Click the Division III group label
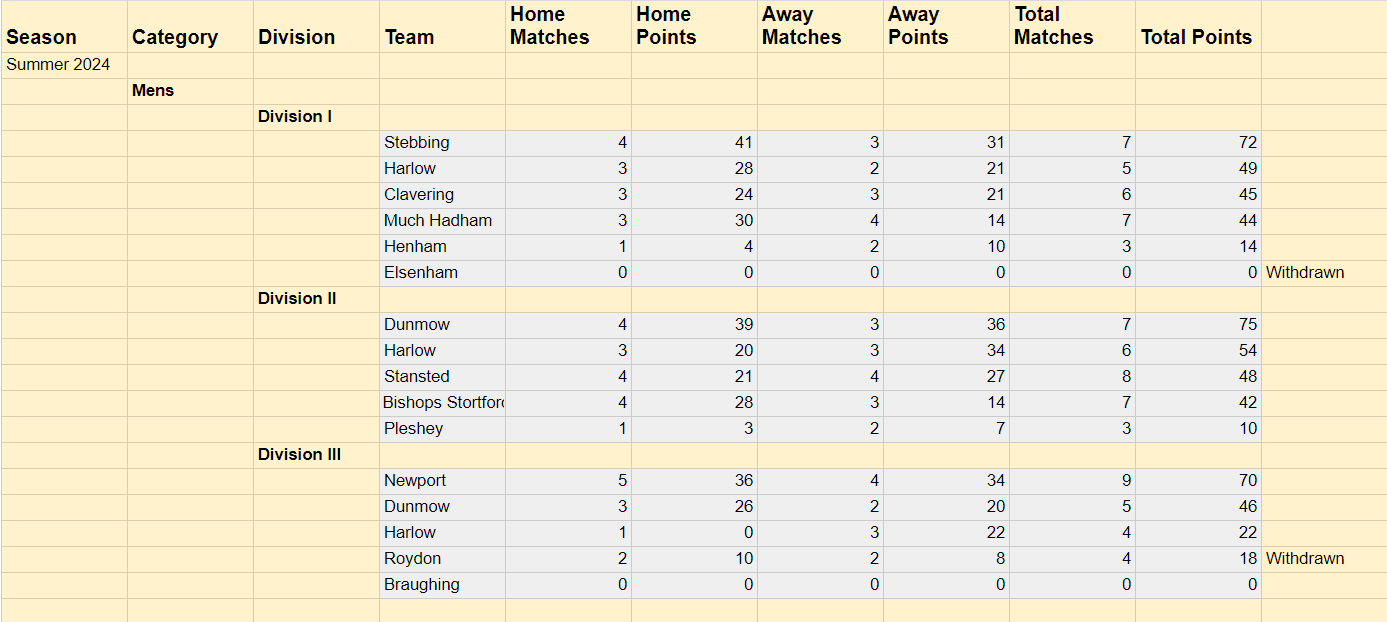The height and width of the screenshot is (622, 1387). click(316, 455)
